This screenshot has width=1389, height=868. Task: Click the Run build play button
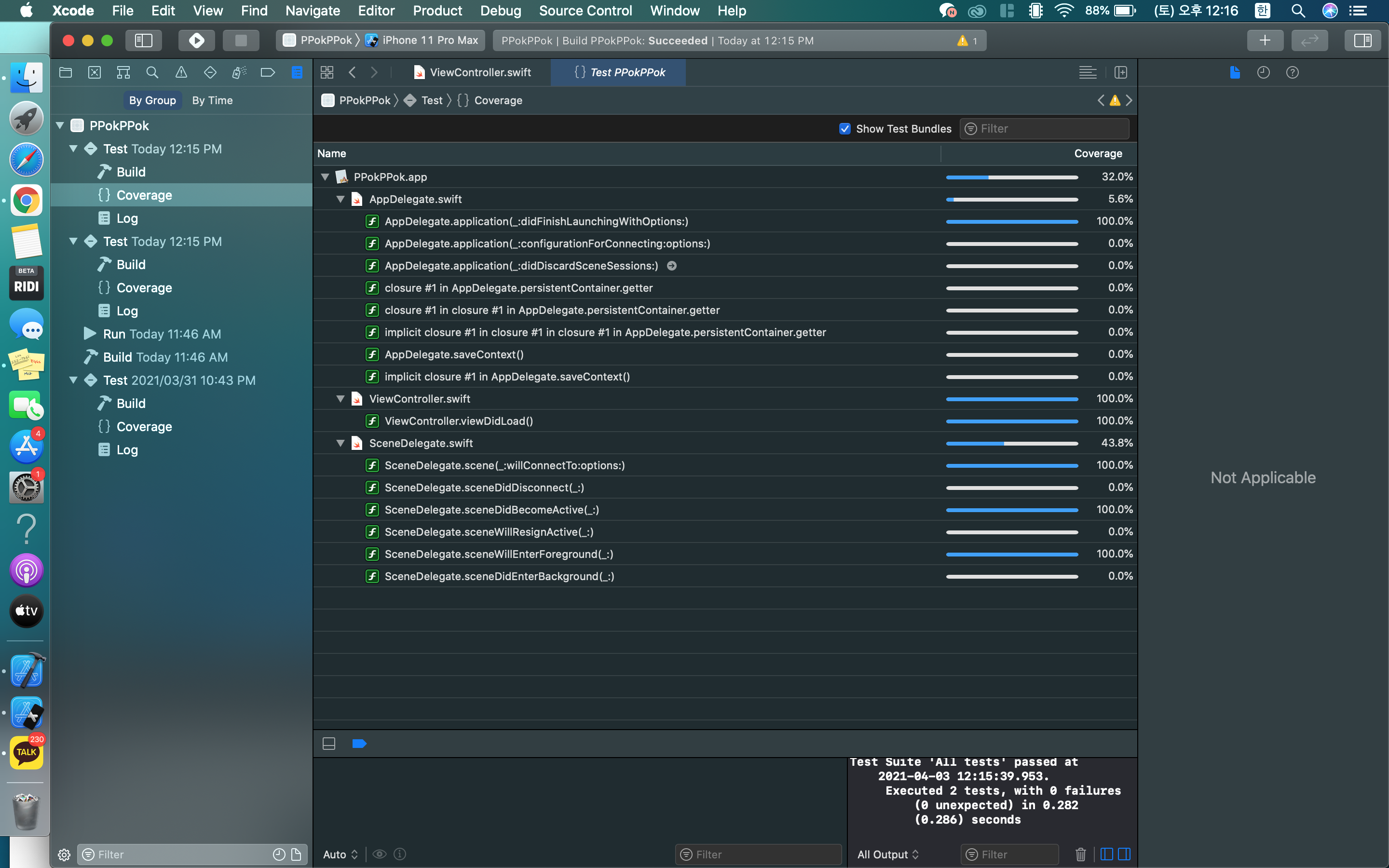point(196,40)
